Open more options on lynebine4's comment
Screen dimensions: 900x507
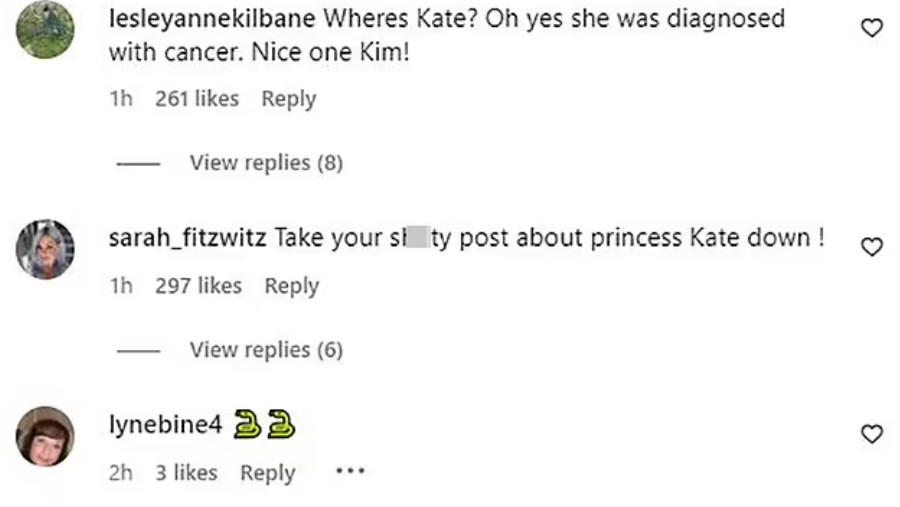click(350, 471)
